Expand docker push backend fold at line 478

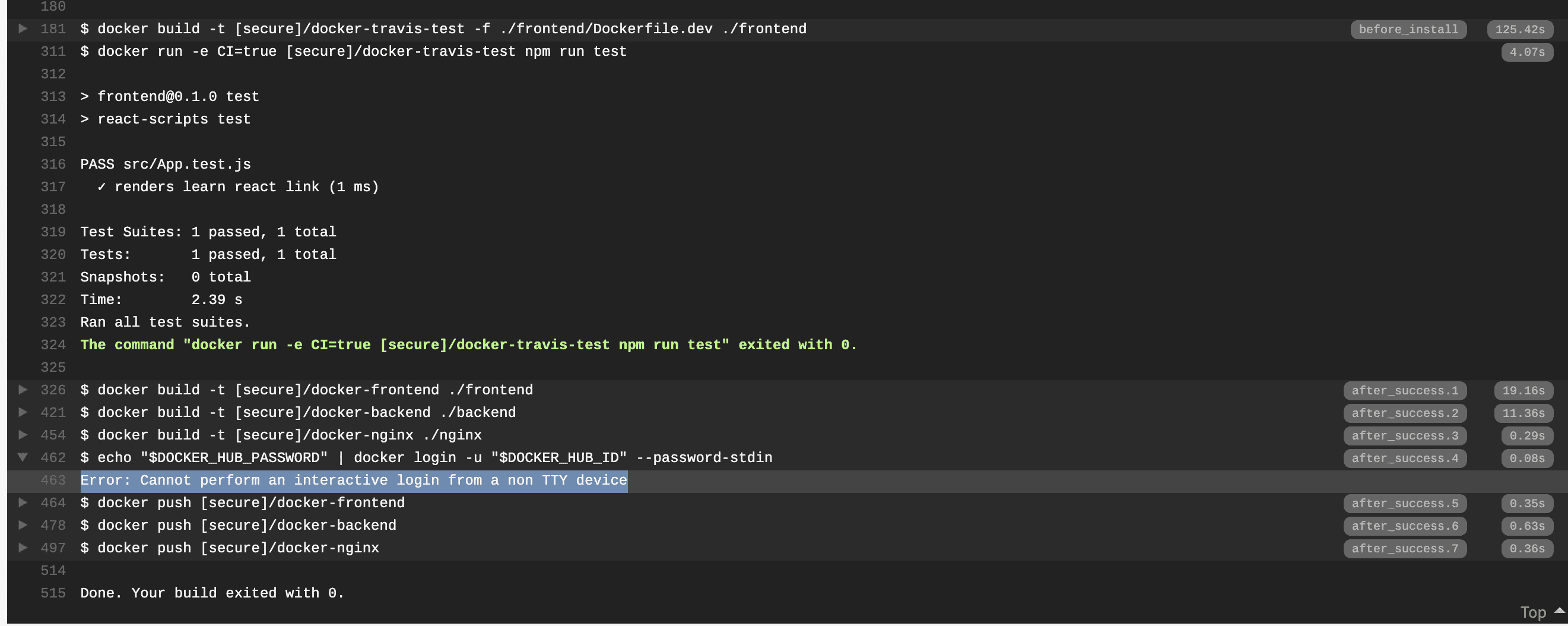click(23, 525)
